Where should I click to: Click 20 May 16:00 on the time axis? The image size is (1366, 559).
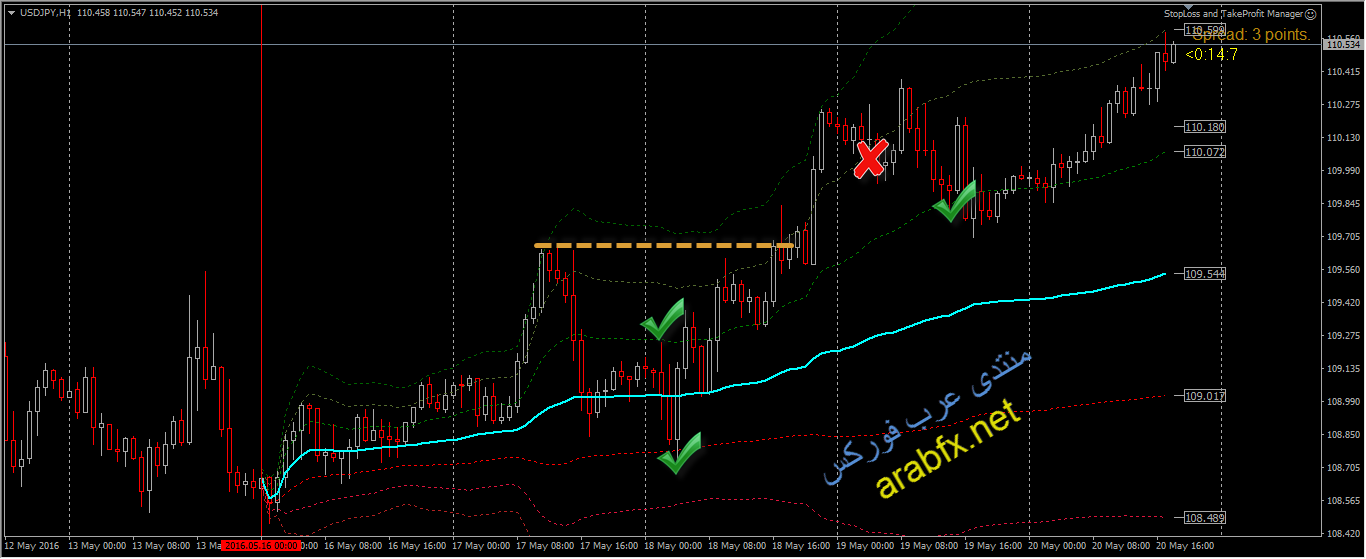click(x=1185, y=547)
